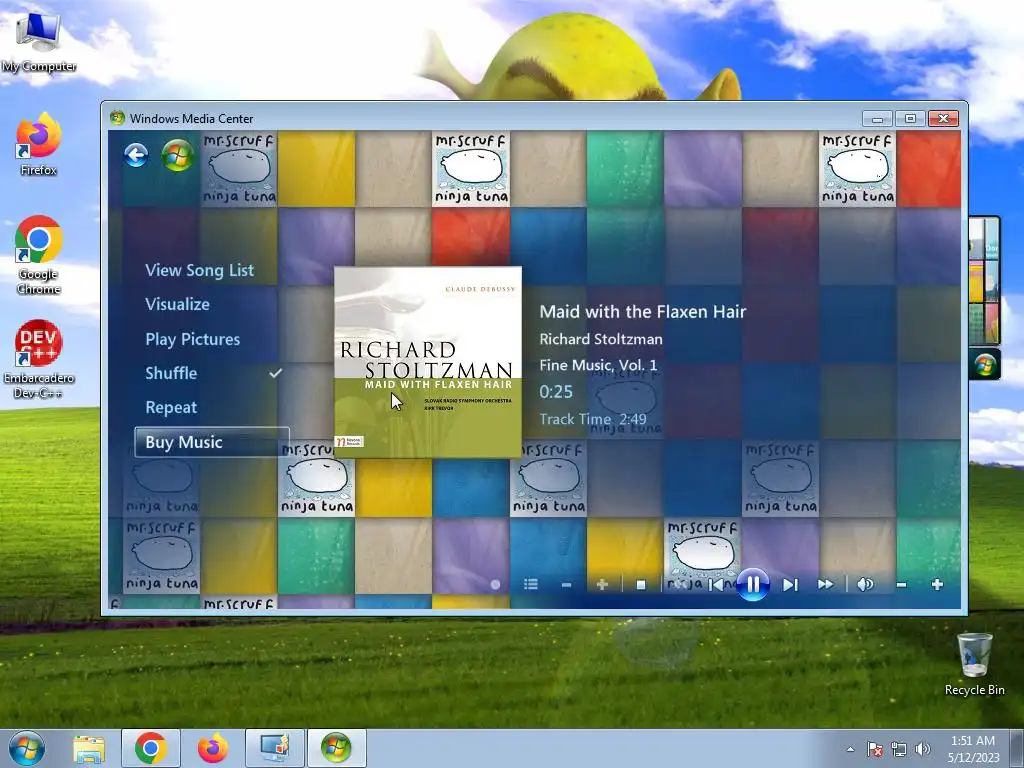Click the record dot in the transport bar
This screenshot has width=1024, height=768.
495,584
